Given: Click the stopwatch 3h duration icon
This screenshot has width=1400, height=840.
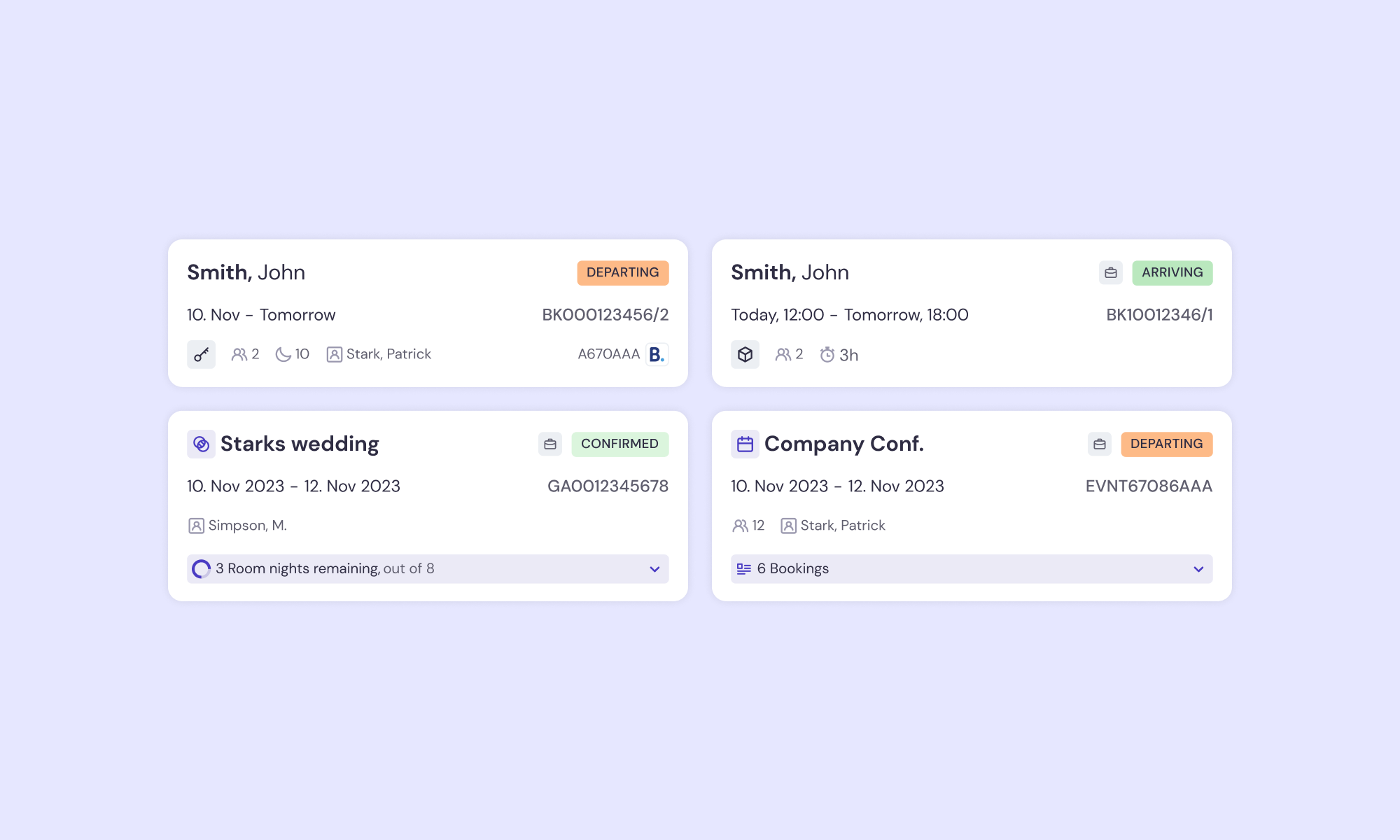Looking at the screenshot, I should click(827, 355).
